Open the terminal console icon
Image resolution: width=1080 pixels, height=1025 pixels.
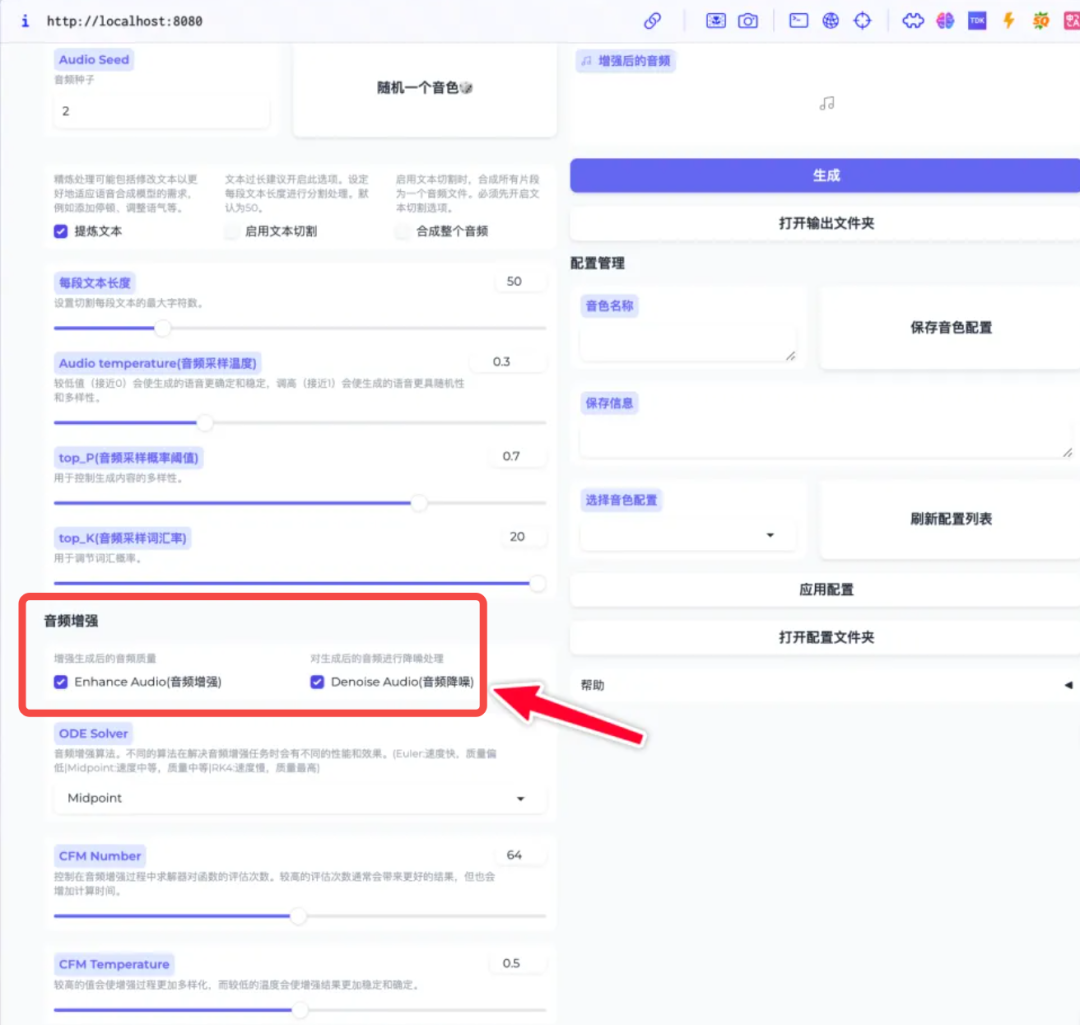click(798, 21)
